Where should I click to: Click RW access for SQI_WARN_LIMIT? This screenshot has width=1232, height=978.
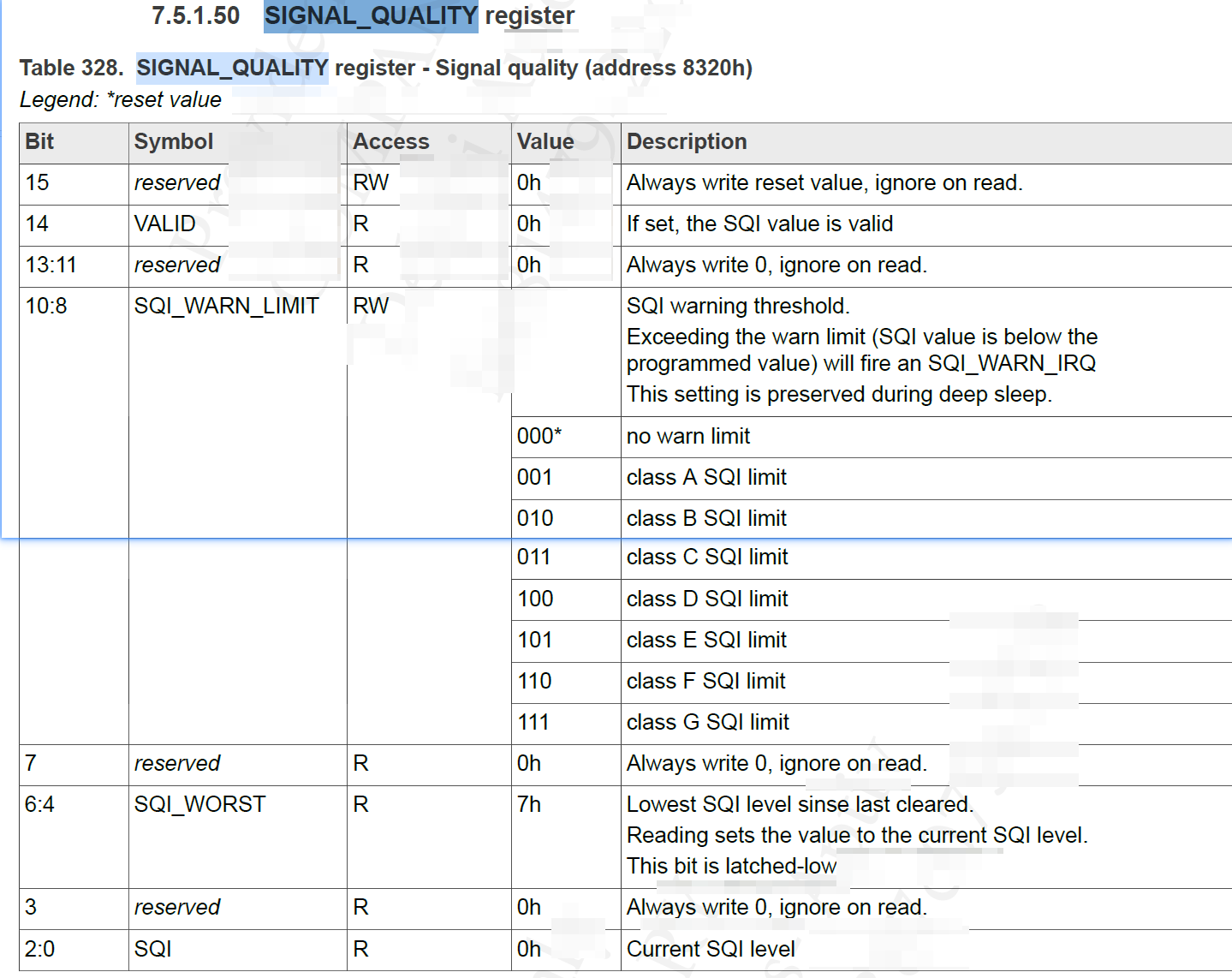(x=371, y=306)
